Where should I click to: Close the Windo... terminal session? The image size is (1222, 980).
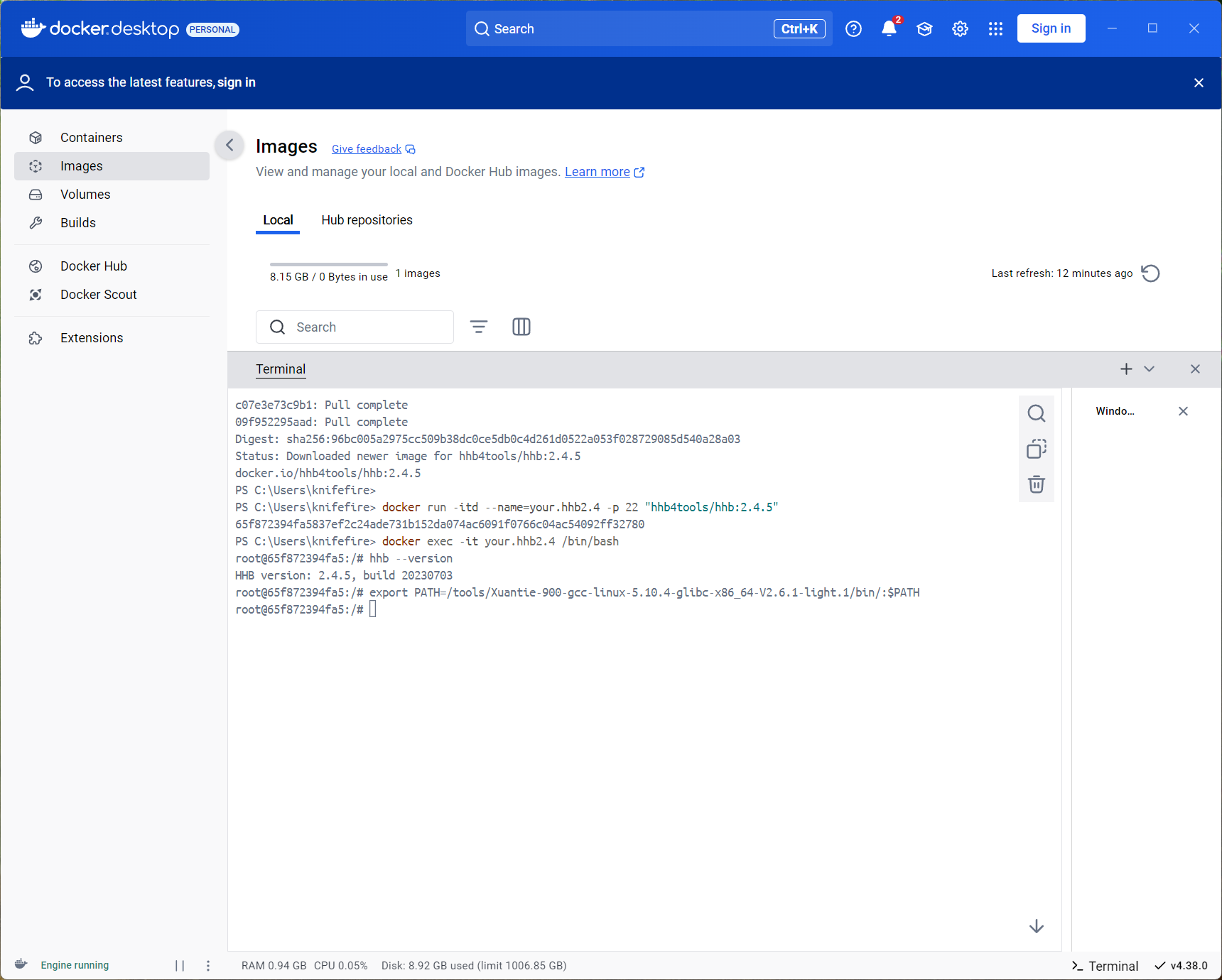coord(1183,411)
